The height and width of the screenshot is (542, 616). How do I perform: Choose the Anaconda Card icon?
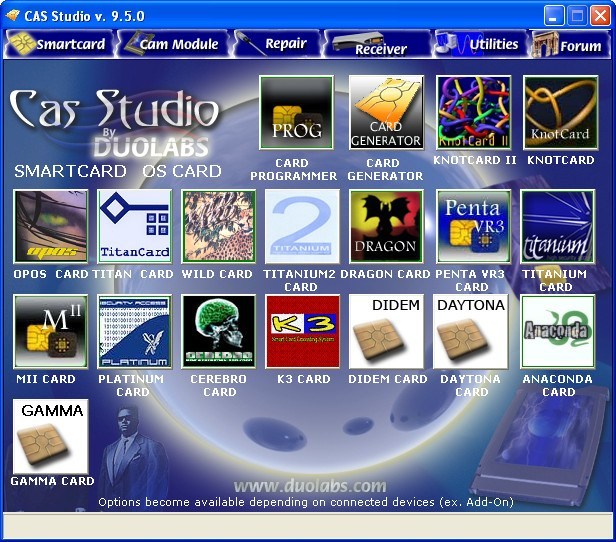[x=557, y=331]
